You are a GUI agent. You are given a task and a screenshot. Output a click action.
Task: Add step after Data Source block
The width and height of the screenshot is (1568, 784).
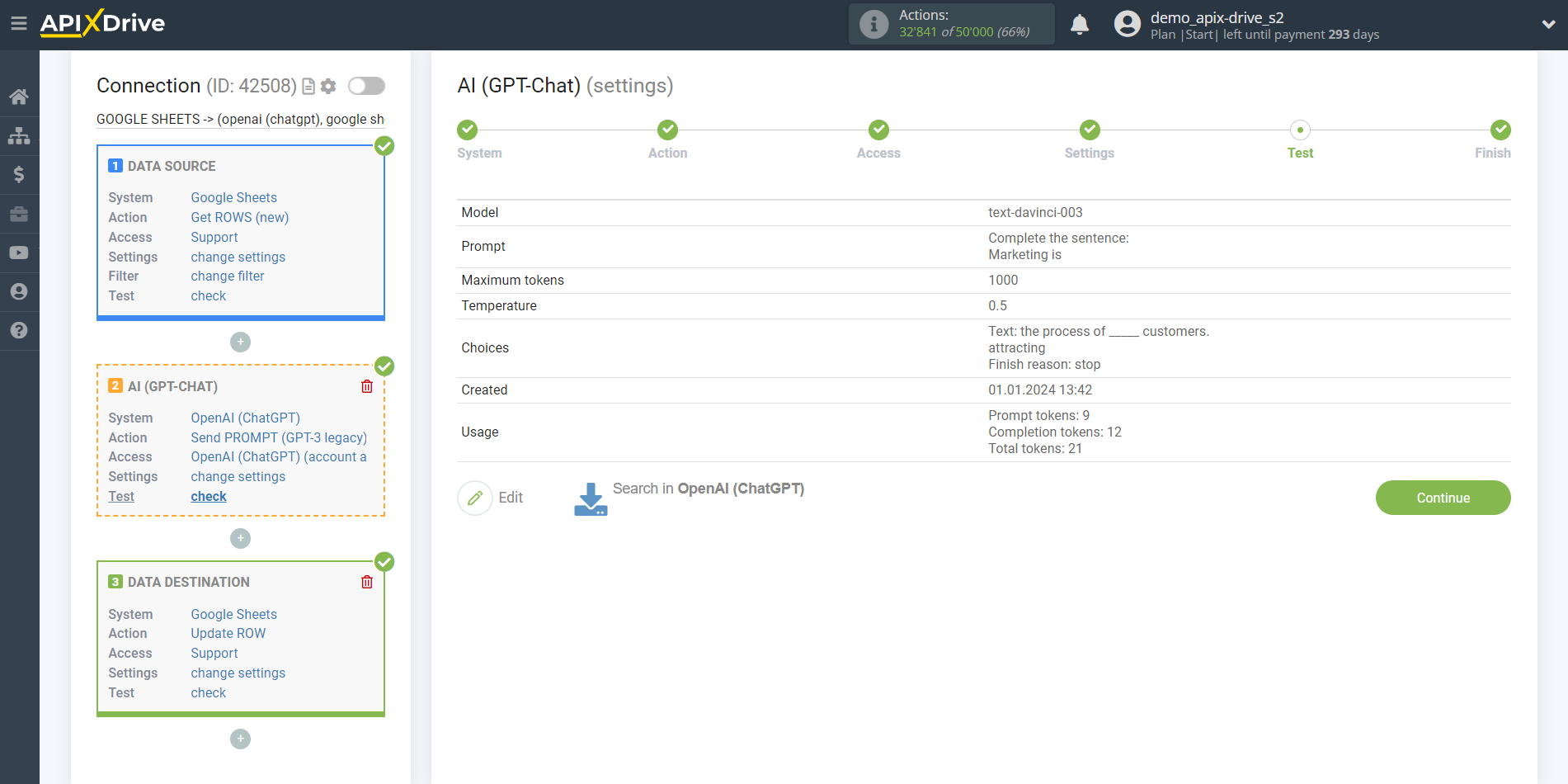point(240,342)
